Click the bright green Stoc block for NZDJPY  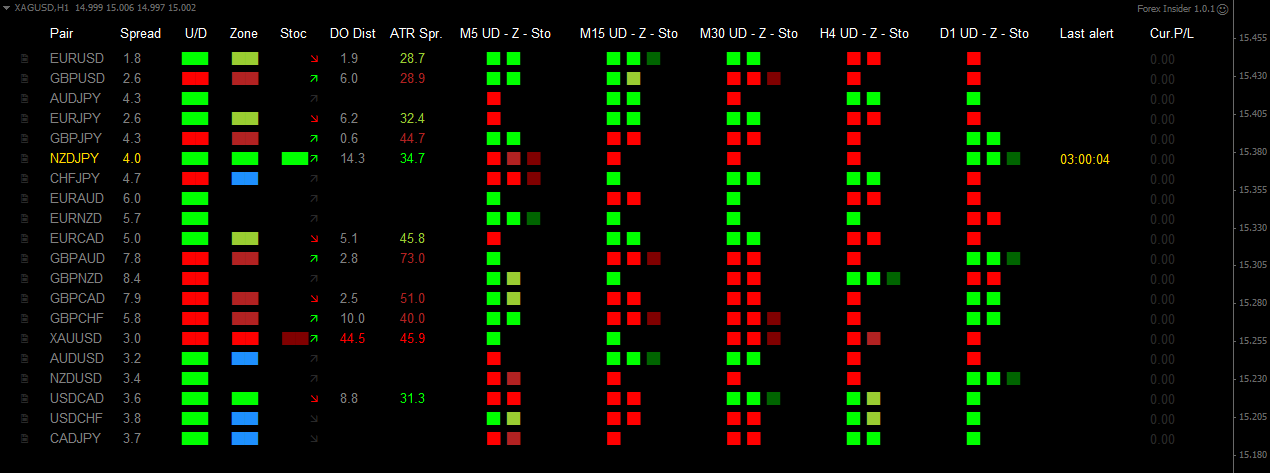coord(295,159)
